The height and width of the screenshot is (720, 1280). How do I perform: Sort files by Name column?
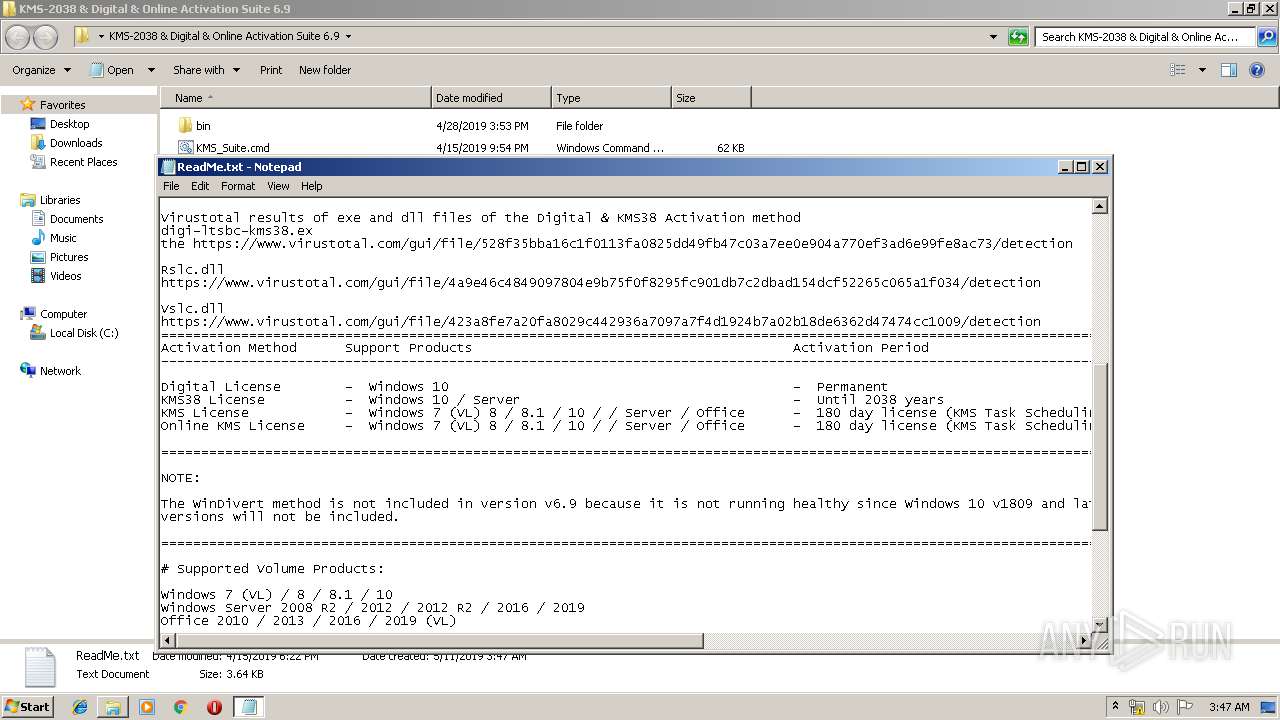pyautogui.click(x=295, y=98)
